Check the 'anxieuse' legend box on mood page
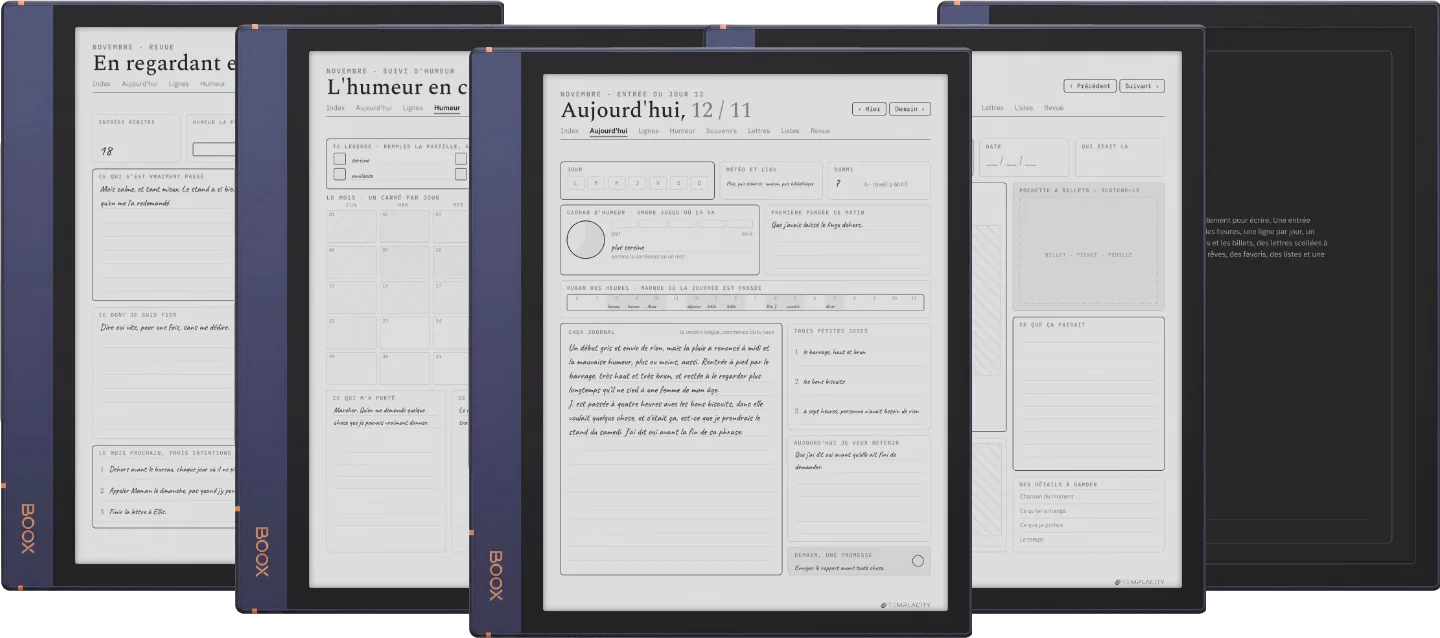Image resolution: width=1440 pixels, height=638 pixels. coord(339,174)
